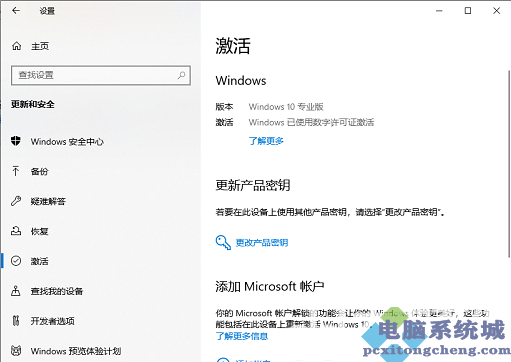The image size is (511, 362).
Task: Open 疑难解答 troubleshooting page
Action: tap(48, 201)
